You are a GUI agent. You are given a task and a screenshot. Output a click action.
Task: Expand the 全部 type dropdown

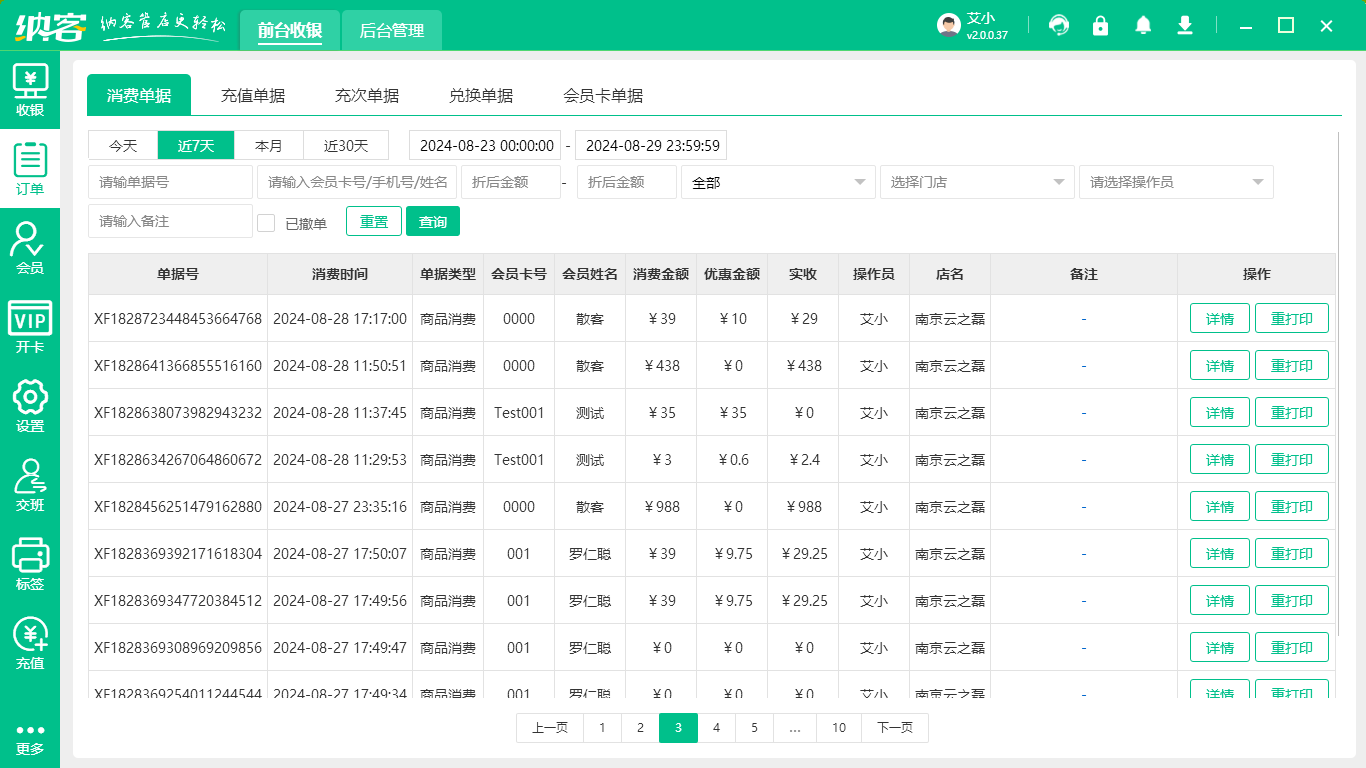(x=778, y=182)
